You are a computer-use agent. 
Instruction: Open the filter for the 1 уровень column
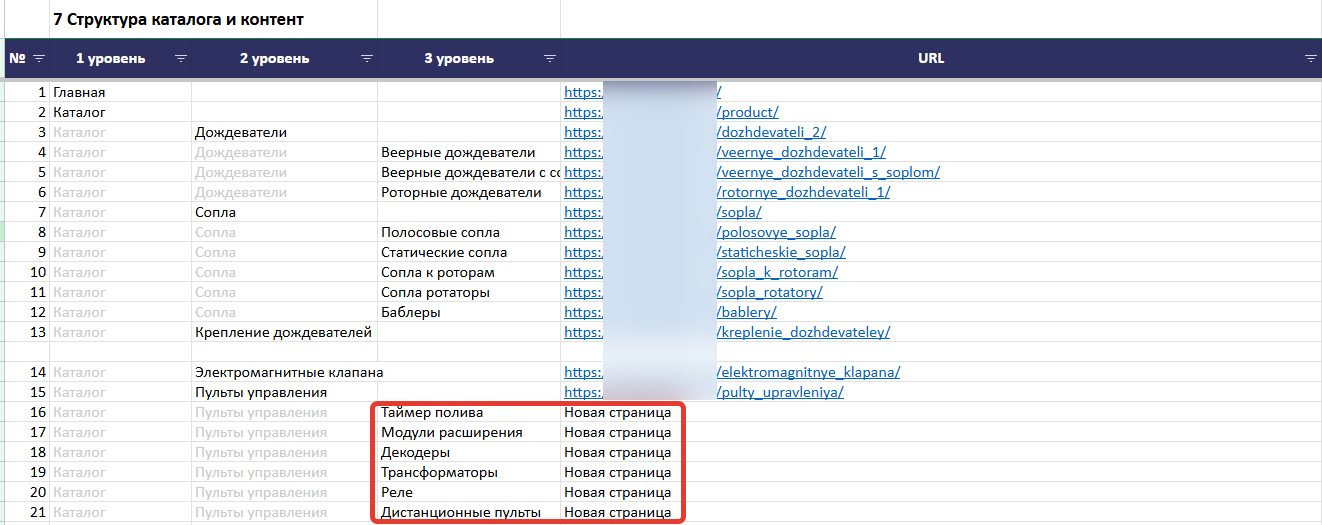[181, 58]
